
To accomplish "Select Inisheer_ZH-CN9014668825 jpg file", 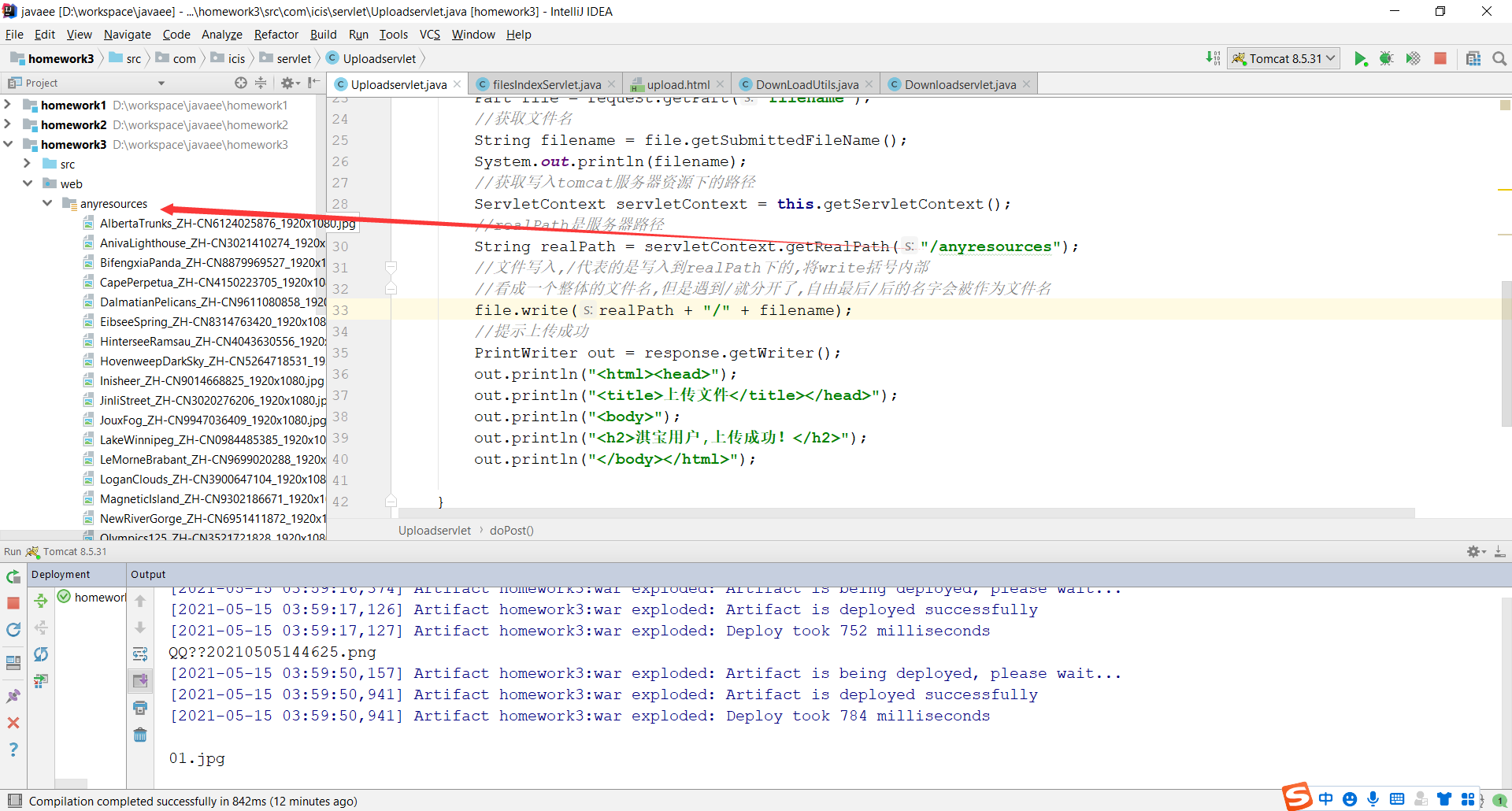I will tap(211, 381).
